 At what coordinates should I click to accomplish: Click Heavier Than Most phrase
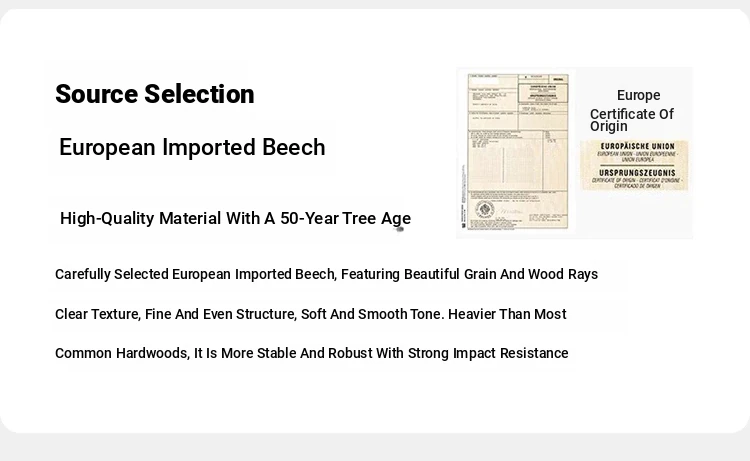click(507, 314)
